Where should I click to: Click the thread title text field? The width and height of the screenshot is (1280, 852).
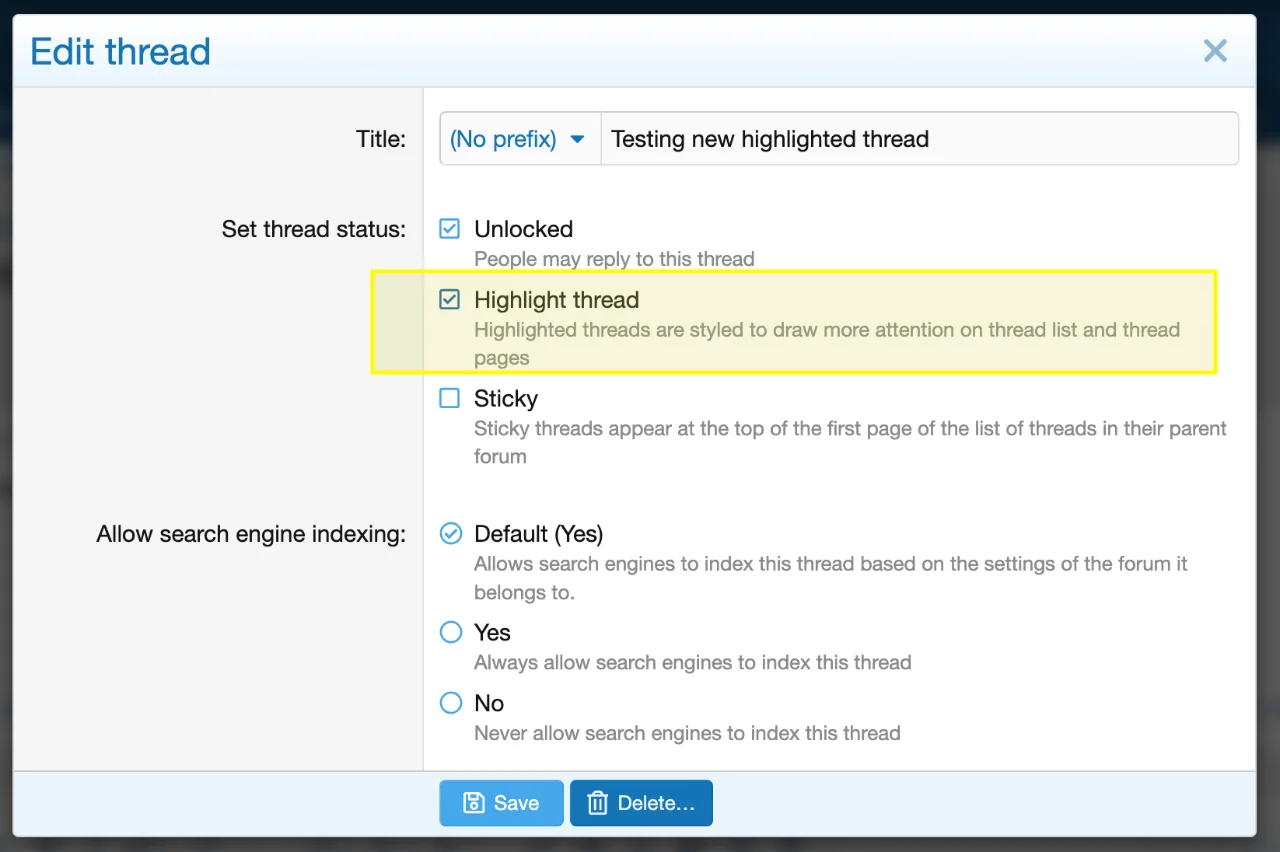click(x=918, y=139)
